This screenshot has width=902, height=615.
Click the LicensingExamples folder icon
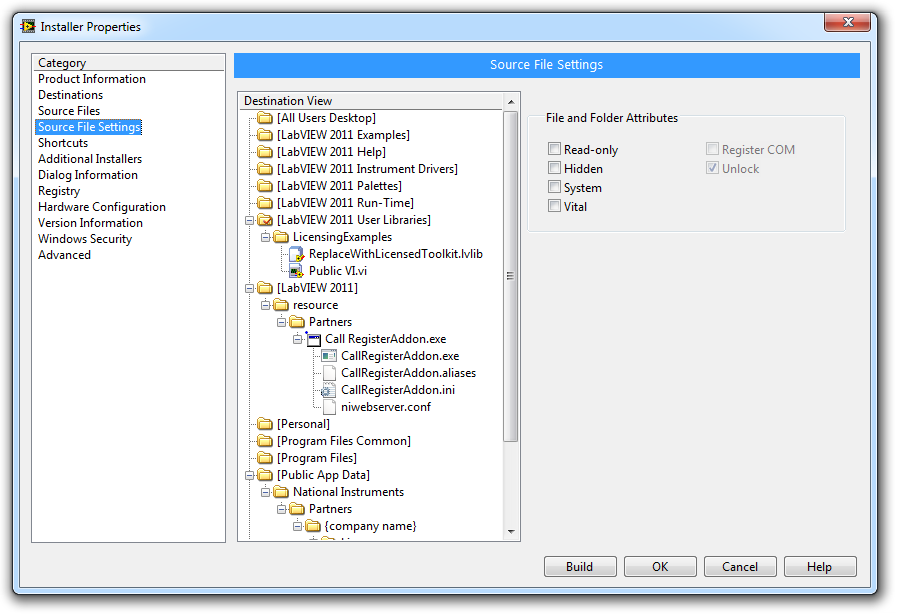(281, 237)
